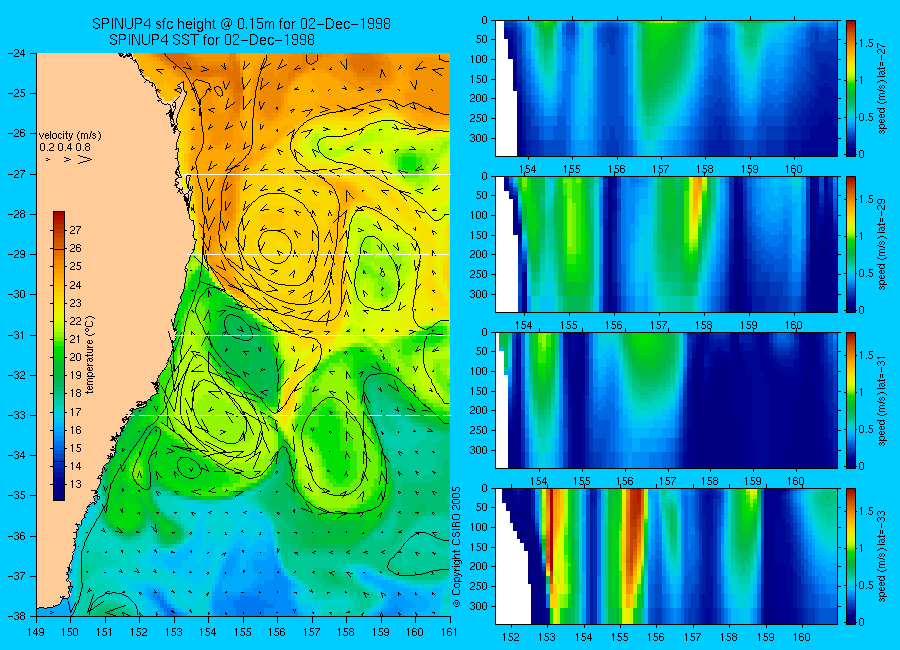Click the speed color bar for lat=-33 panel
This screenshot has width=900, height=650.
click(x=851, y=556)
